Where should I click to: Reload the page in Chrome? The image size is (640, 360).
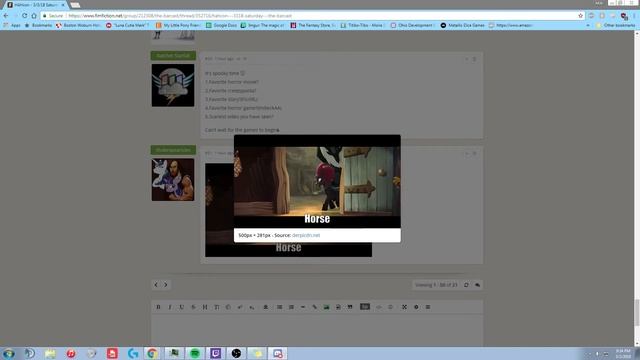pyautogui.click(x=24, y=16)
